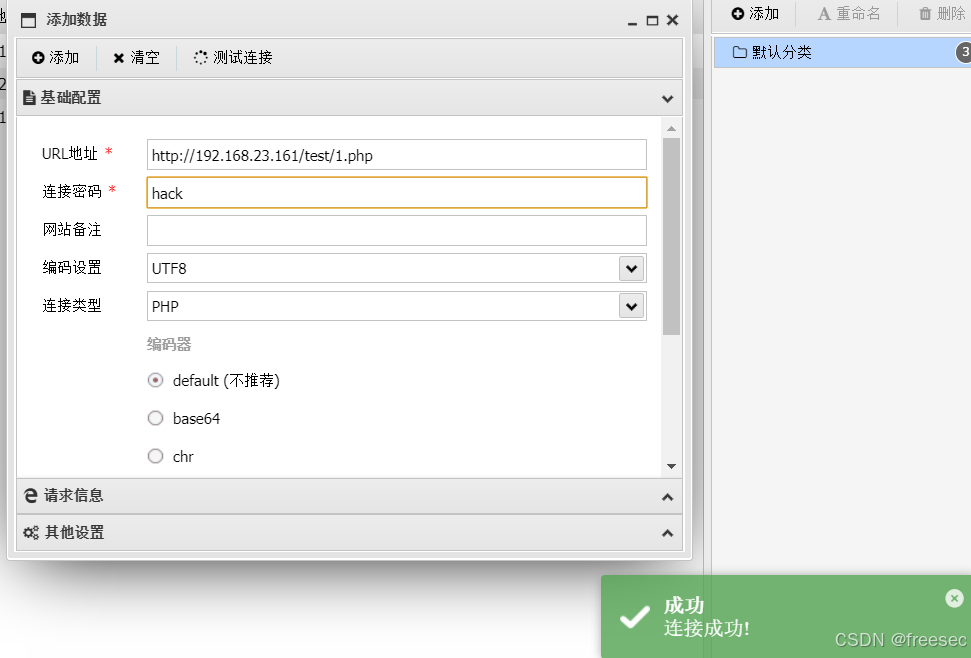Image resolution: width=971 pixels, height=658 pixels.
Task: Click the scrollbar down arrow in the form
Action: point(671,466)
